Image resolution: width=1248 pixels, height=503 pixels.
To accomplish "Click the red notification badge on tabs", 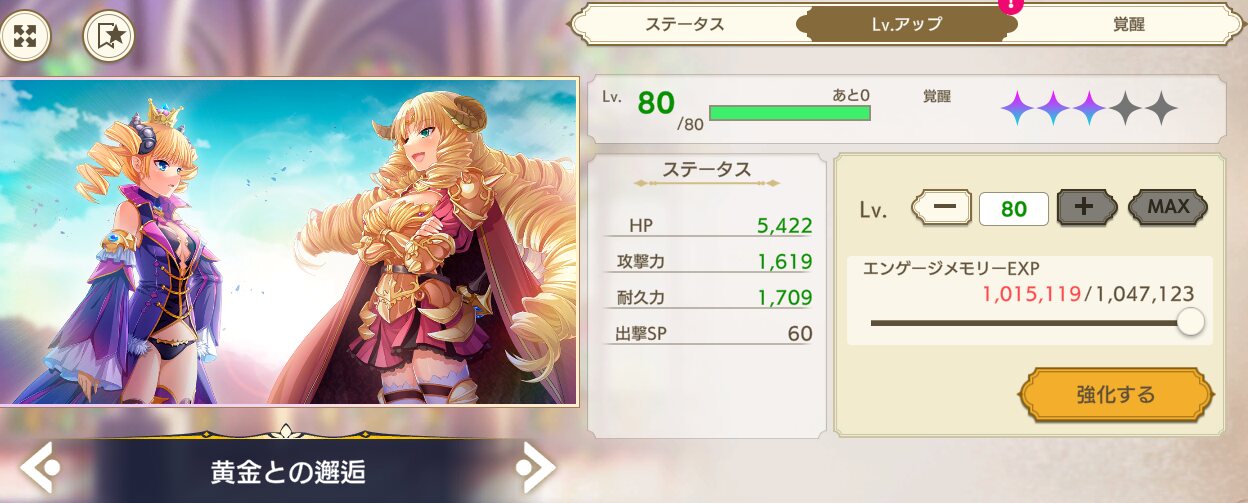I will 1011,3.
